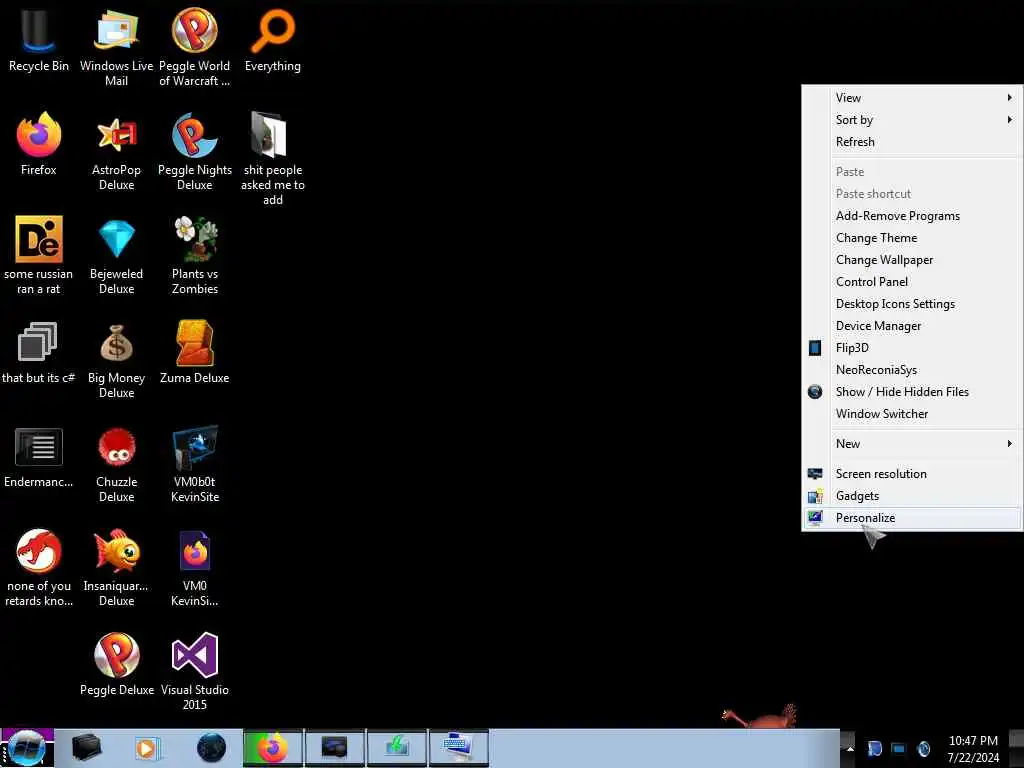Screen dimensions: 1024x768
Task: Open Screen resolution settings
Action: tap(923, 473)
